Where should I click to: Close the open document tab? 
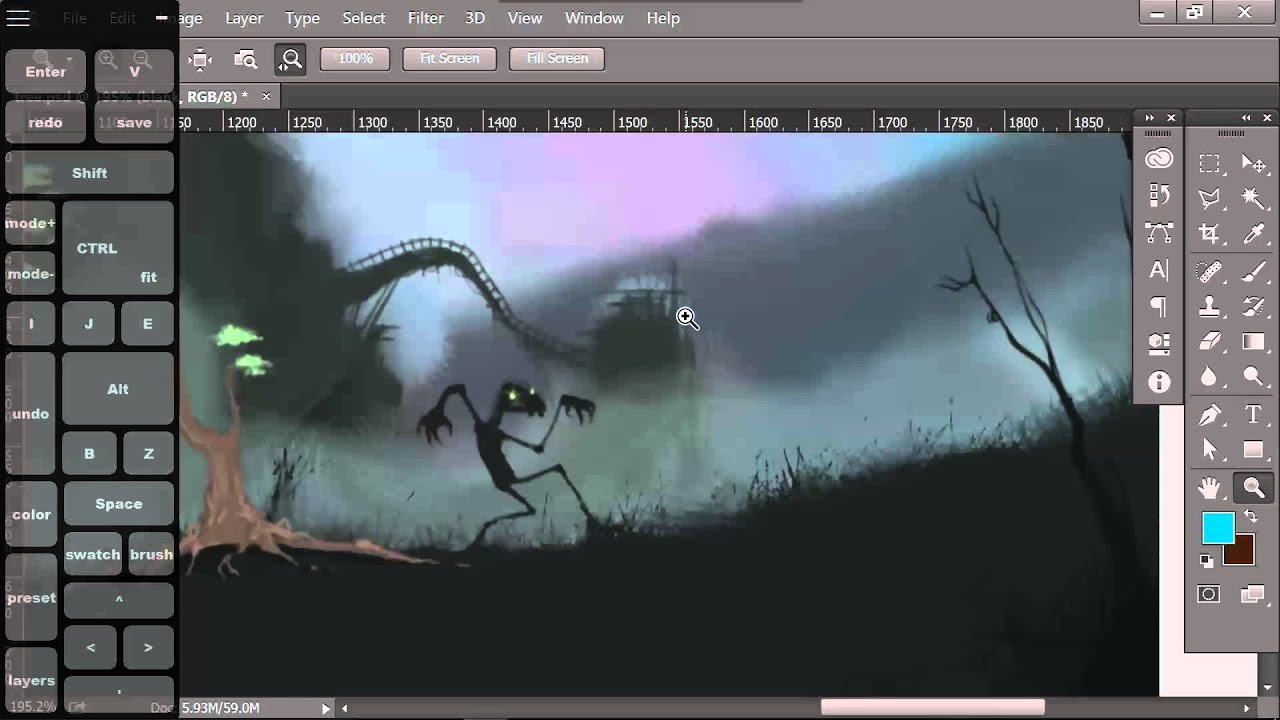click(266, 96)
